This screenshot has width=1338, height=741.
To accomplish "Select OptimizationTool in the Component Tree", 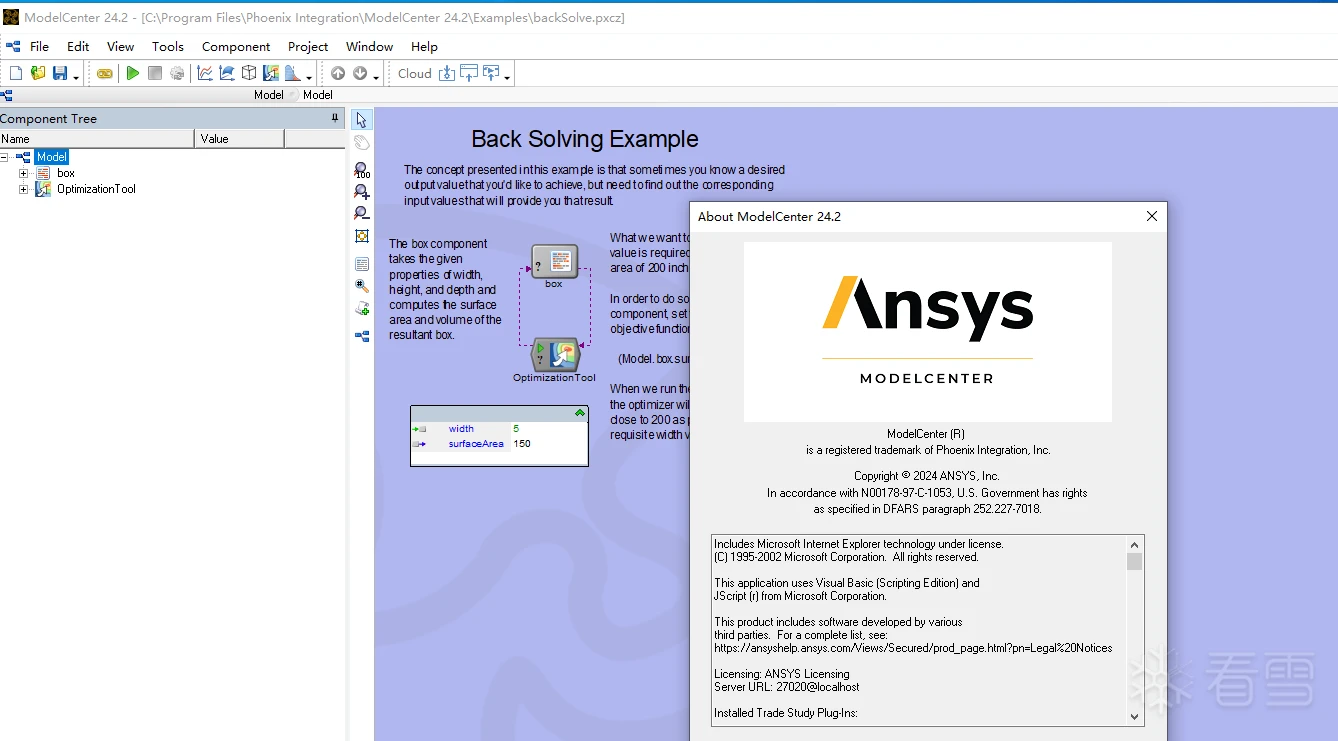I will tap(96, 189).
